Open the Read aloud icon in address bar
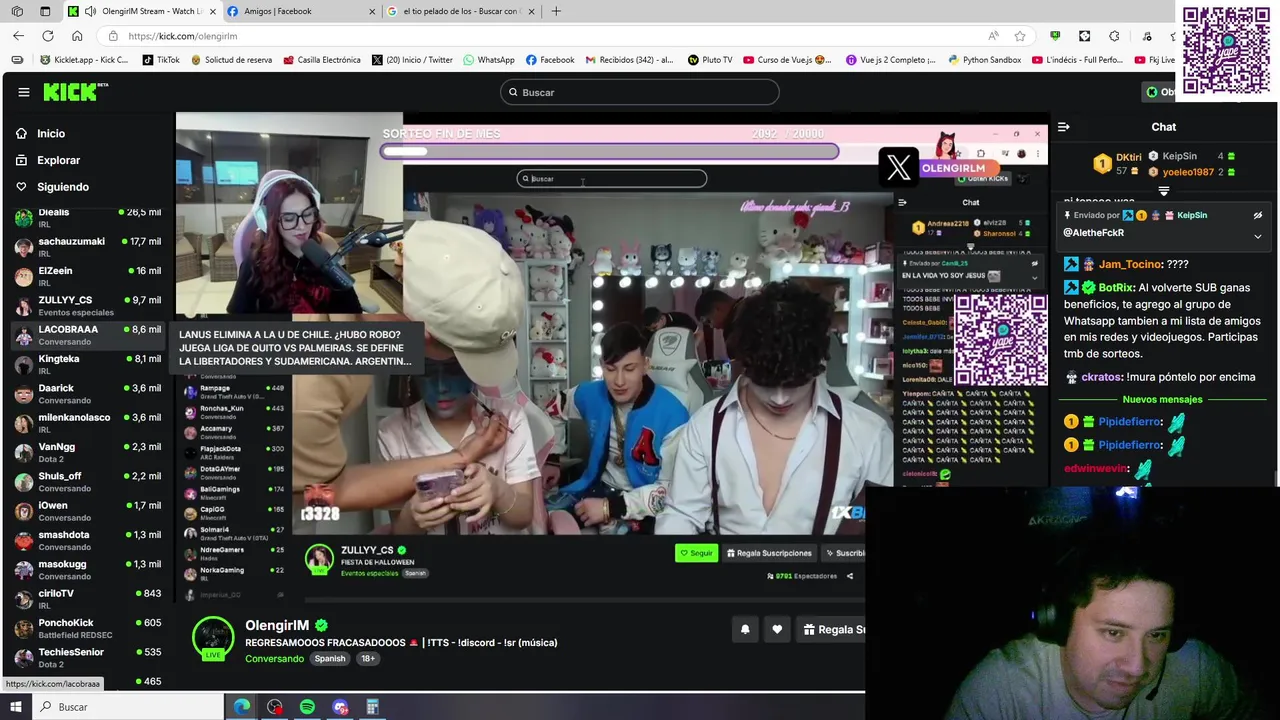 pyautogui.click(x=993, y=36)
